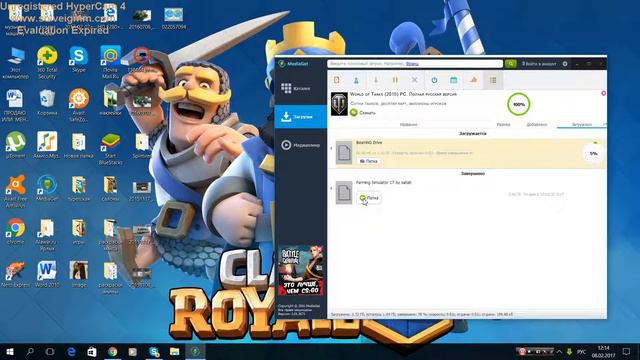Viewport: 640px width, 360px height.
Task: Click the download arrow icon in toolbar
Action: [x=376, y=80]
